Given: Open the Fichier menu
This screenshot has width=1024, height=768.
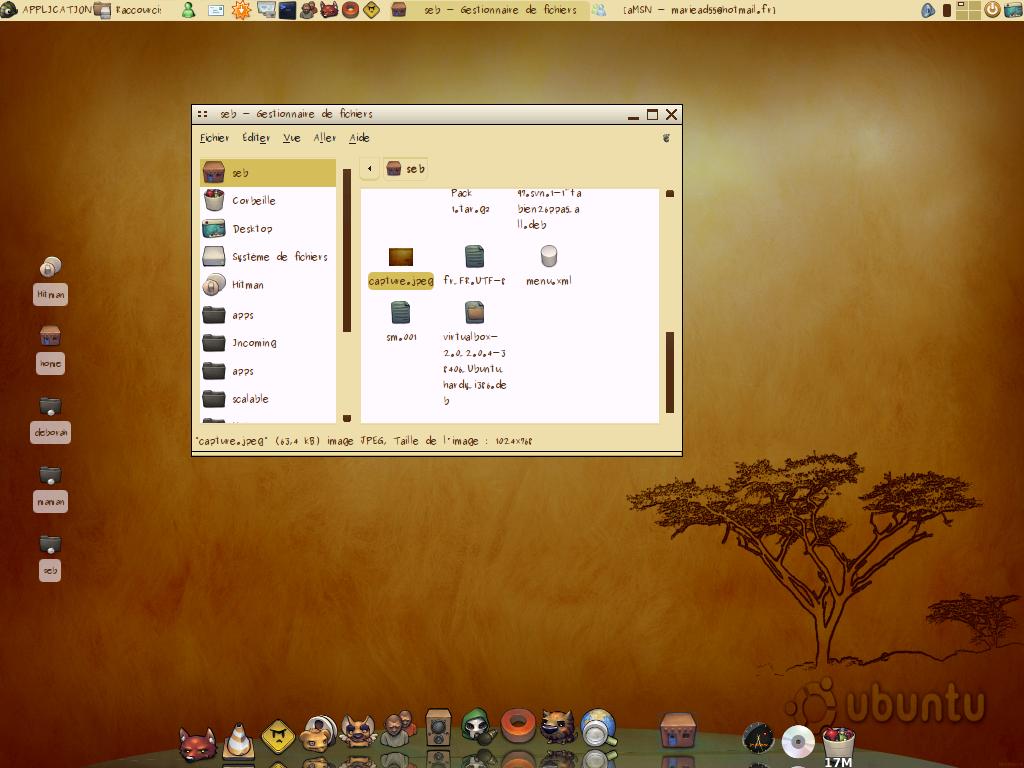Looking at the screenshot, I should click(214, 138).
